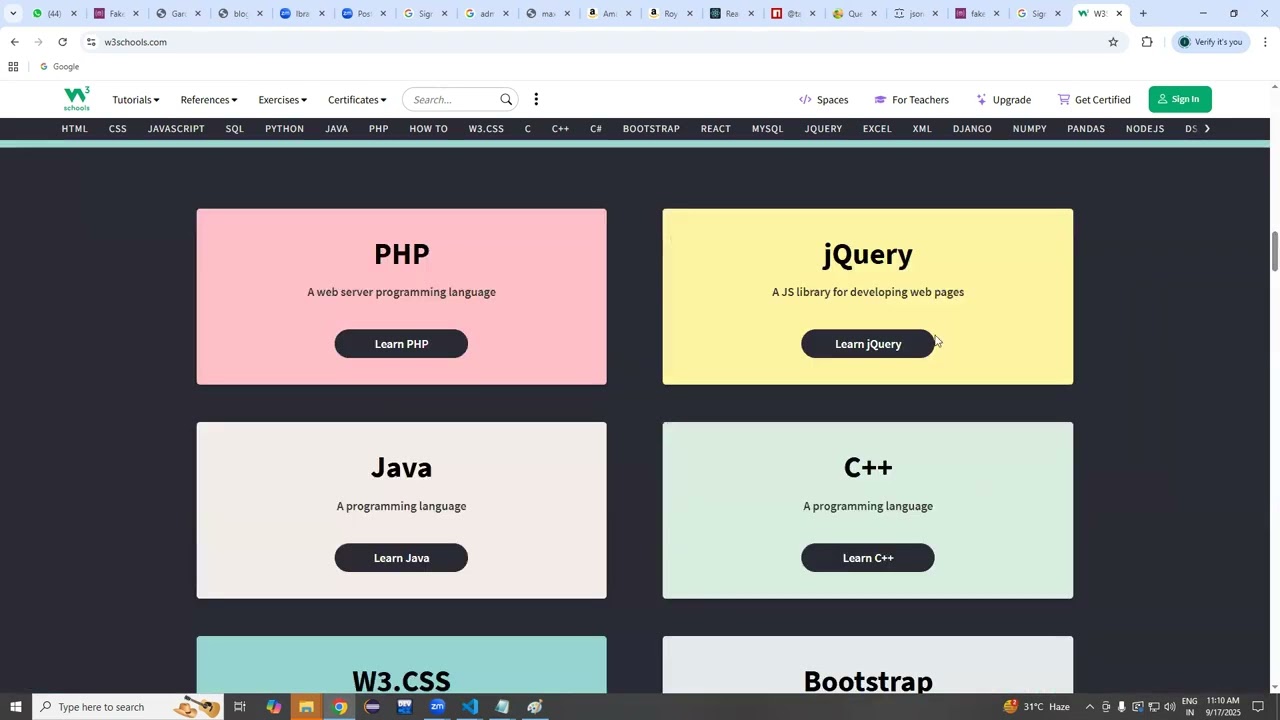Open the Chrome extensions puzzle icon

point(1147,42)
